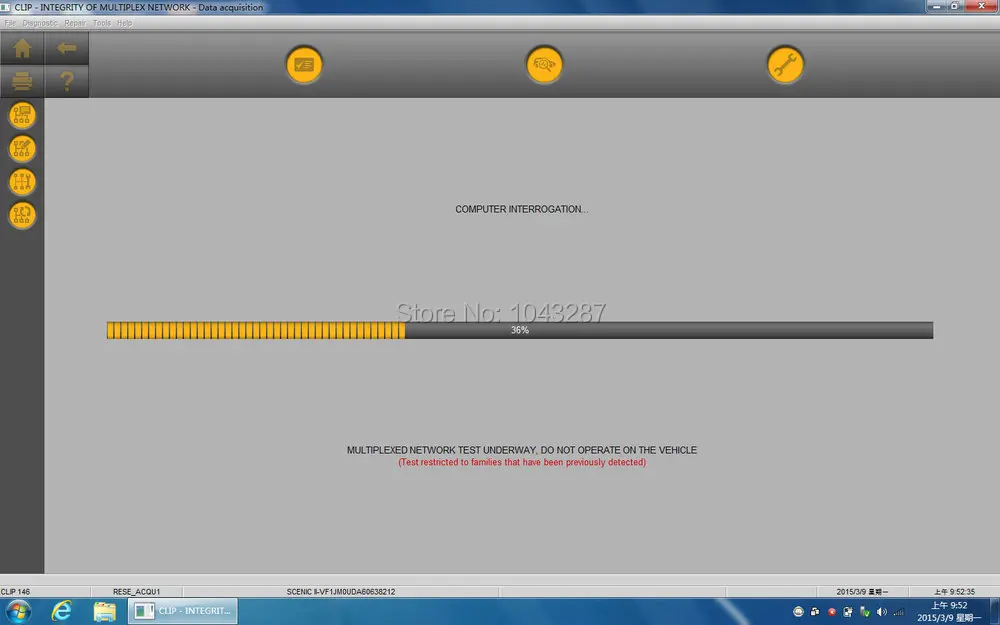
Task: Open the taskbar clock showing 9:52
Action: (x=949, y=612)
